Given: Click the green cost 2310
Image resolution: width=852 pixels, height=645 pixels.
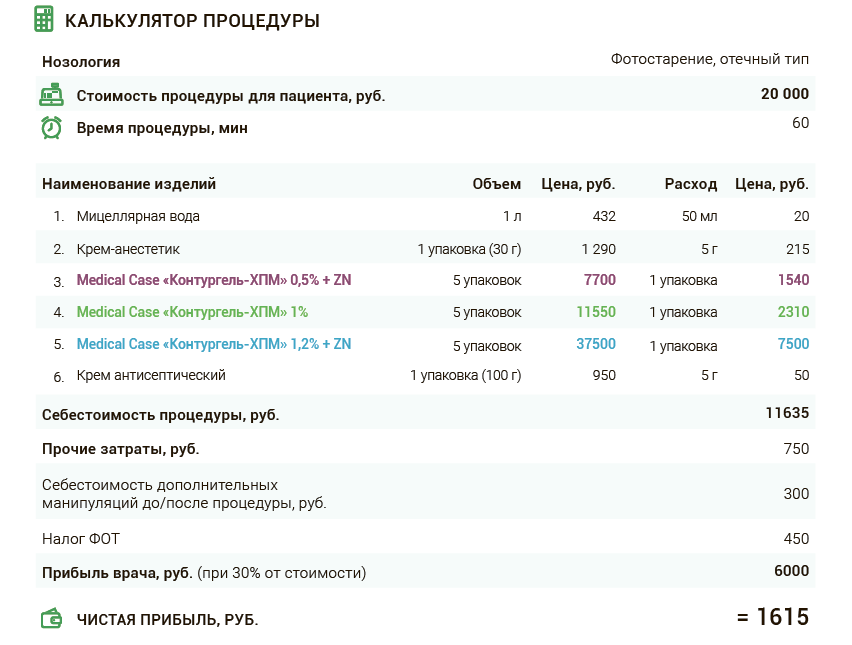Looking at the screenshot, I should [793, 312].
